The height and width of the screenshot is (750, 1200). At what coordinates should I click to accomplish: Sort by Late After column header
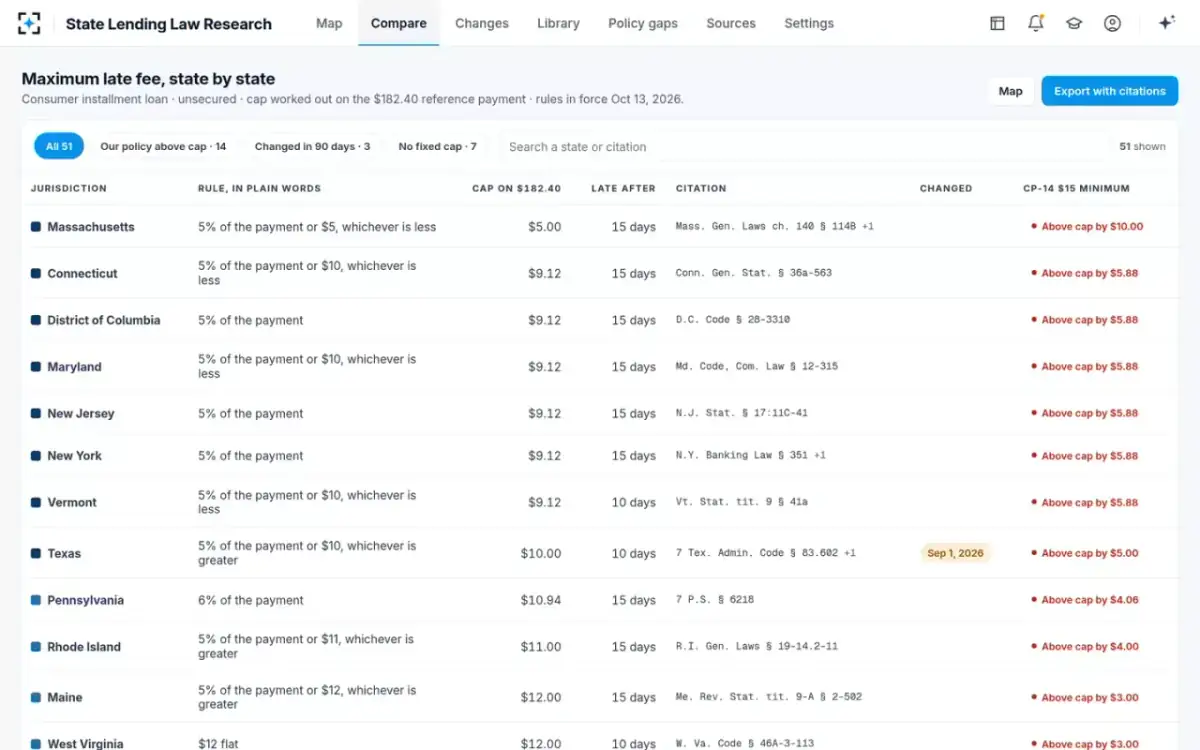[x=623, y=188]
